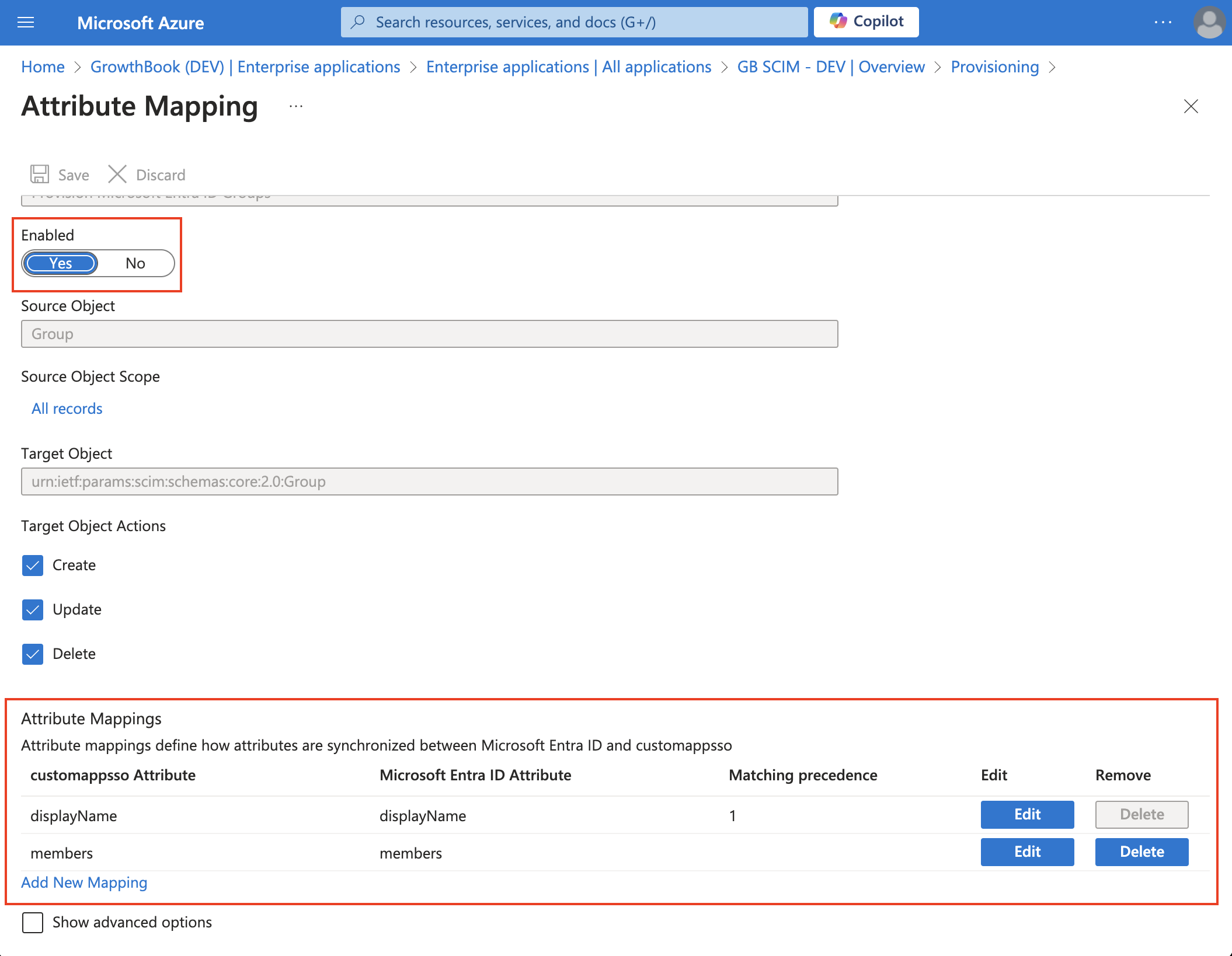The width and height of the screenshot is (1232, 956).
Task: Click Add New Mapping link
Action: coord(84,882)
